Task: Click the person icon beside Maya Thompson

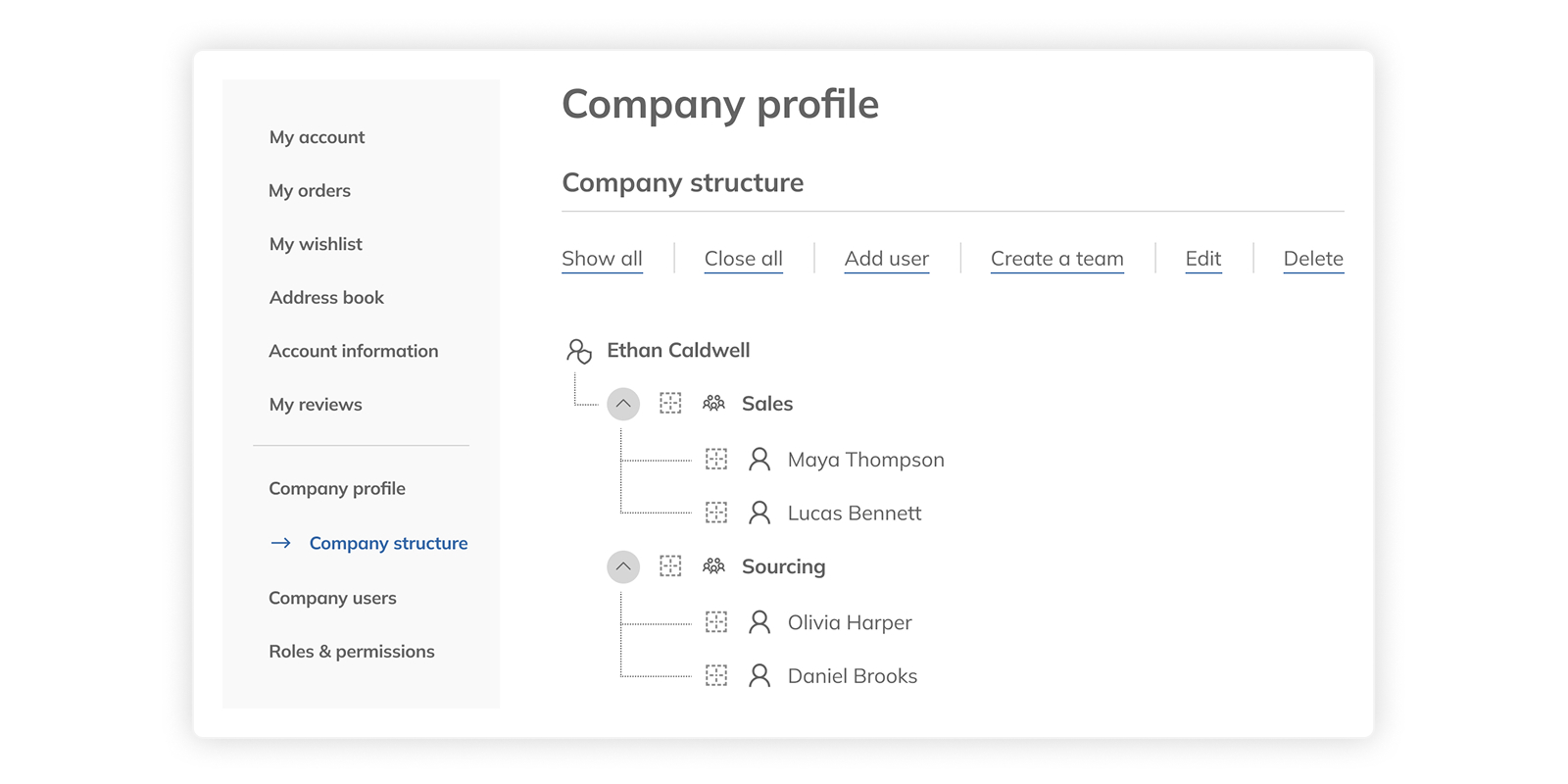Action: (x=759, y=460)
